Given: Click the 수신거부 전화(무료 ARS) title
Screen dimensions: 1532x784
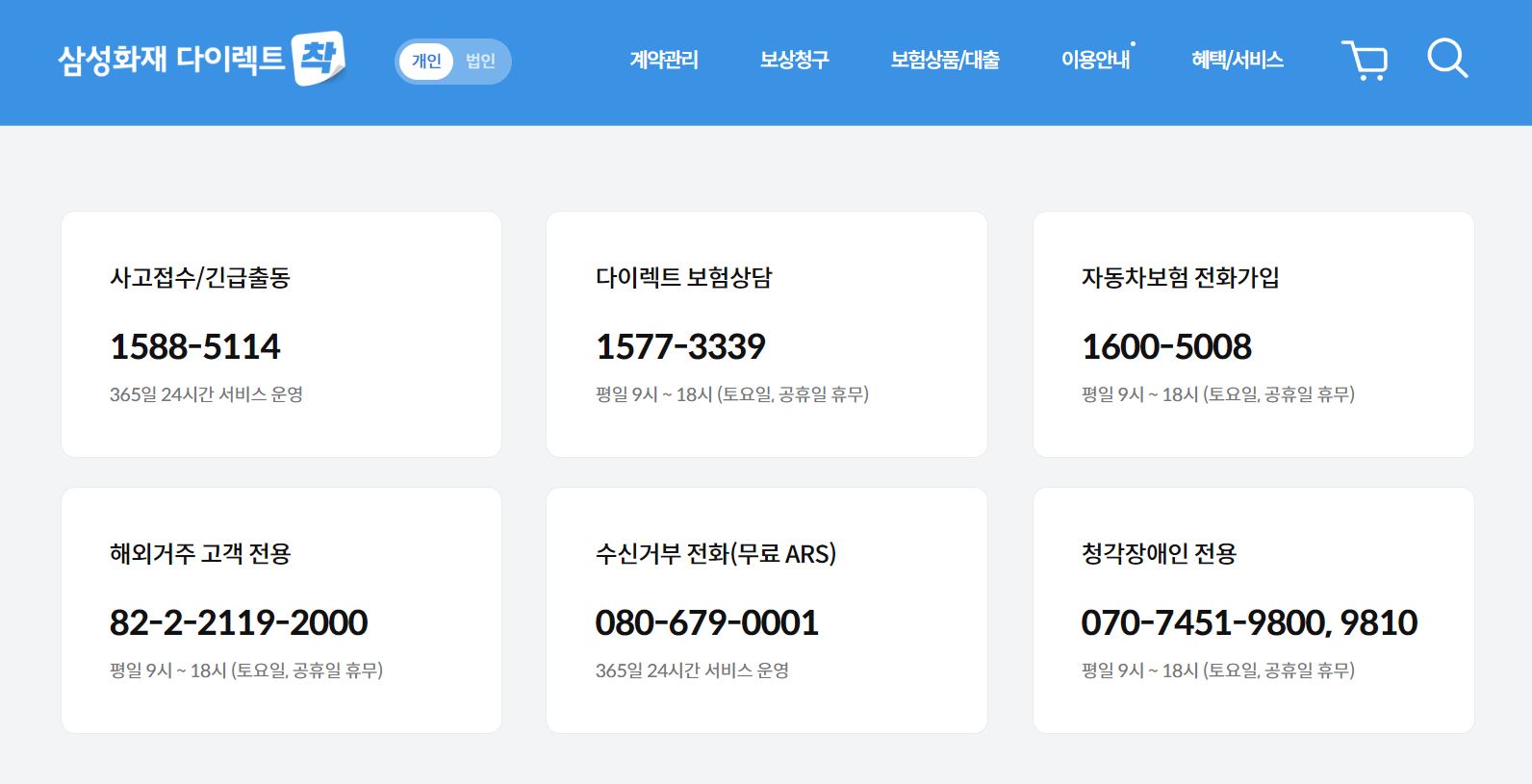Looking at the screenshot, I should pos(716,553).
